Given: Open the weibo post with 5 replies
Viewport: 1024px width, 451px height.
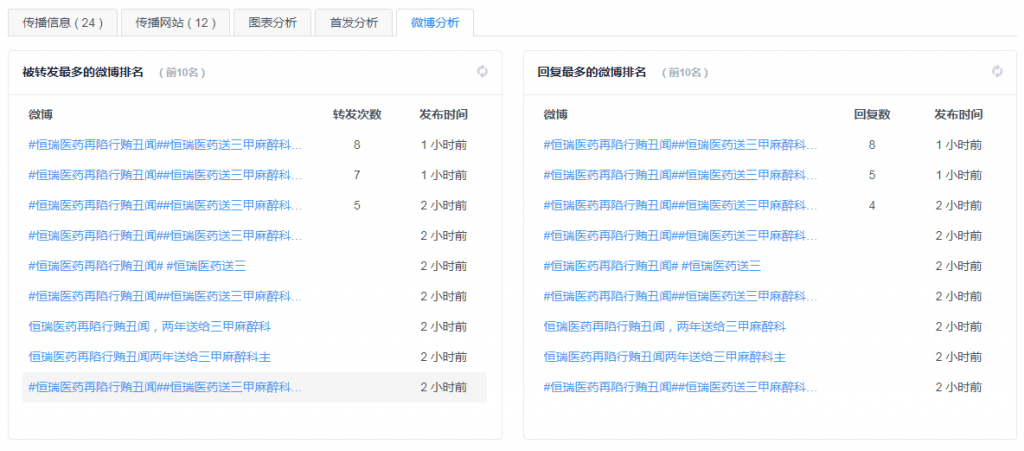Looking at the screenshot, I should pos(680,175).
